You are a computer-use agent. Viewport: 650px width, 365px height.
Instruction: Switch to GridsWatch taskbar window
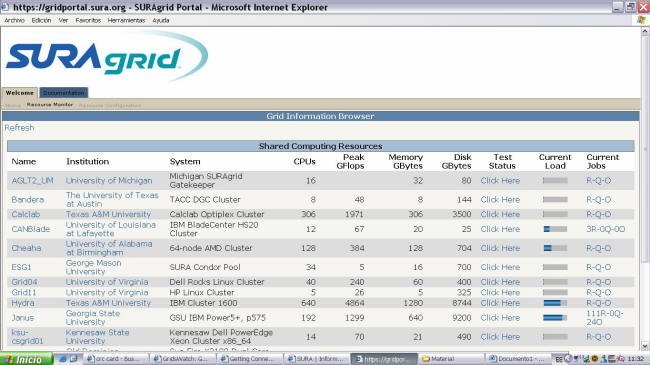click(x=183, y=359)
